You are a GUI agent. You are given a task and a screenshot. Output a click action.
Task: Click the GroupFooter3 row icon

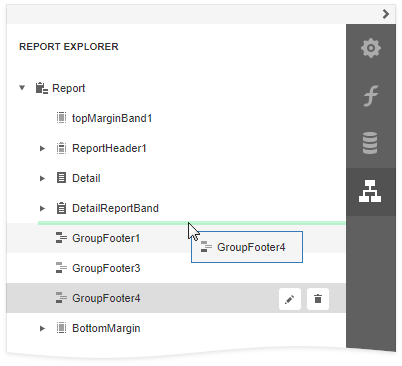click(x=61, y=268)
